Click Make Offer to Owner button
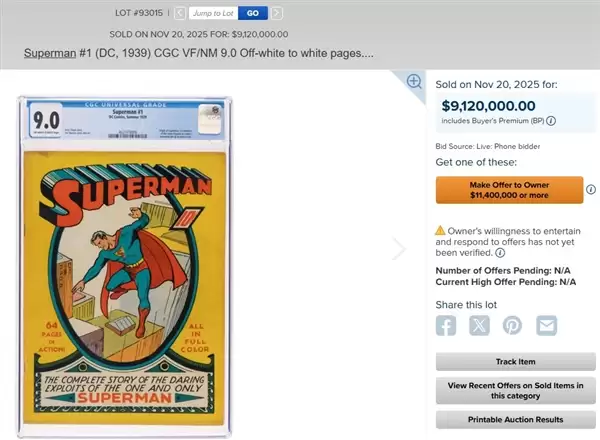600x440 pixels. 509,190
